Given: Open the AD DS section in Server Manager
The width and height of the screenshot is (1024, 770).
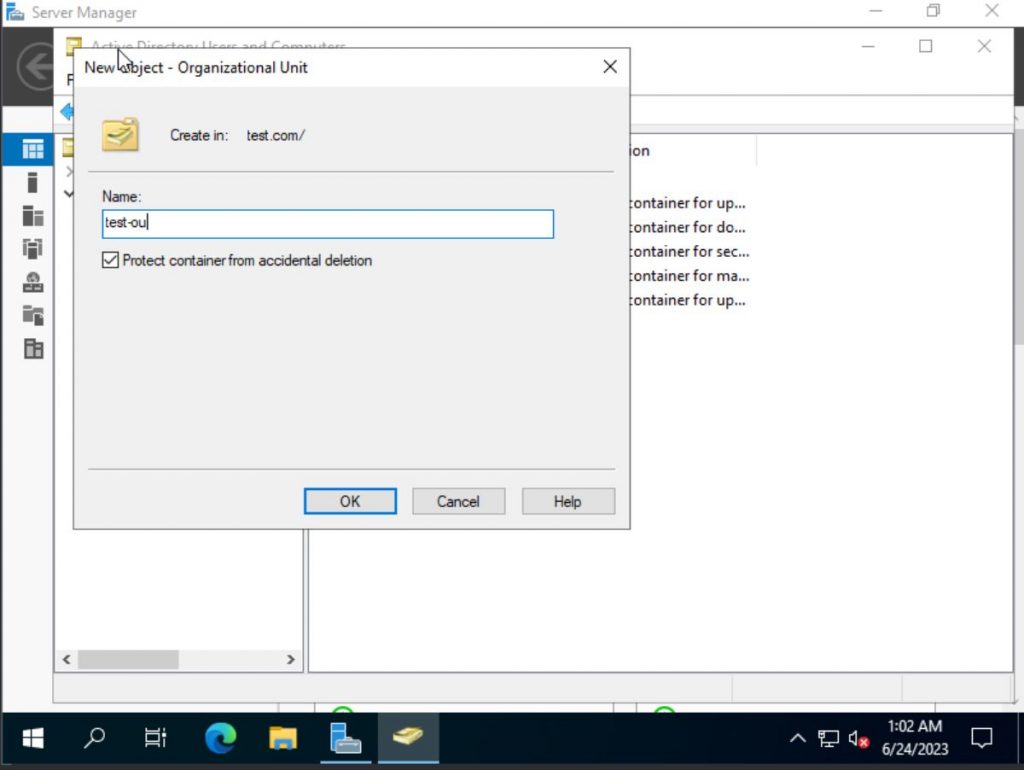Looking at the screenshot, I should [x=30, y=248].
